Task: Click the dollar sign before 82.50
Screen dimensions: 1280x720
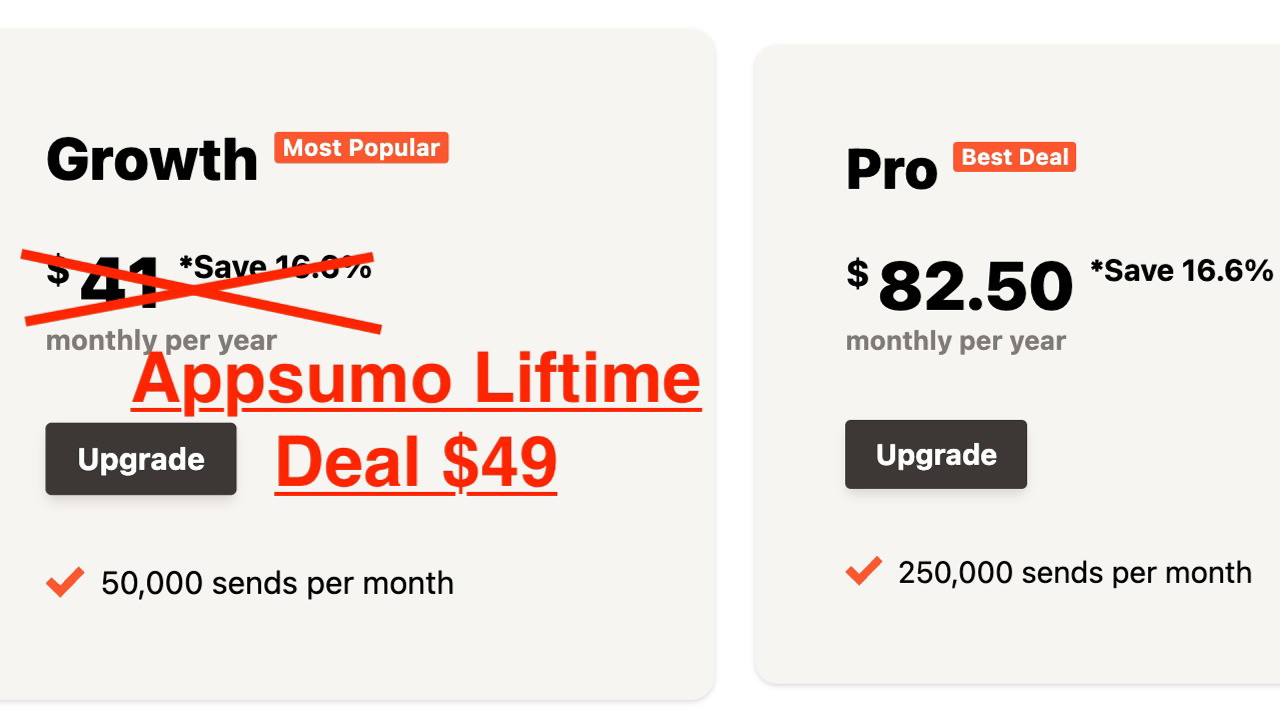Action: (857, 273)
